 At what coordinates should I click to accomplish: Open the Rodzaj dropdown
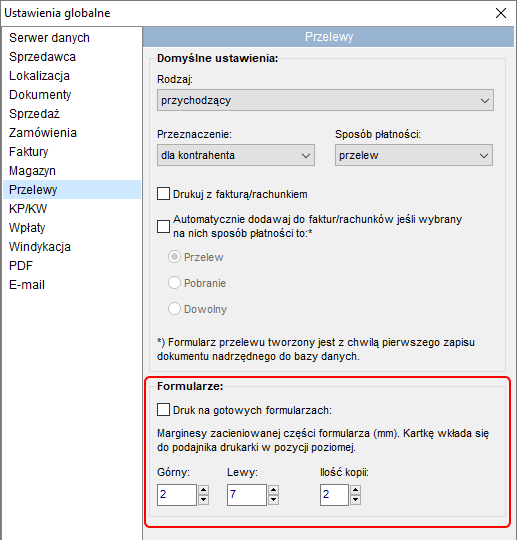point(325,100)
